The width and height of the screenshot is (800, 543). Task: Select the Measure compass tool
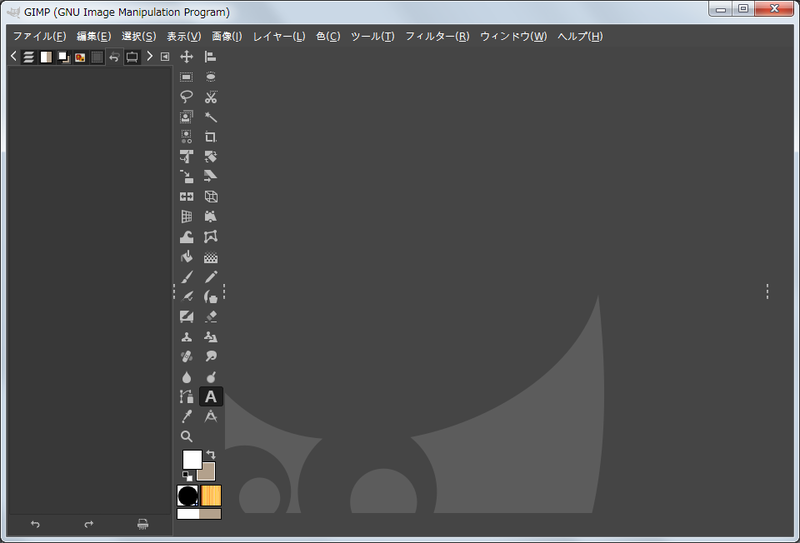click(210, 416)
